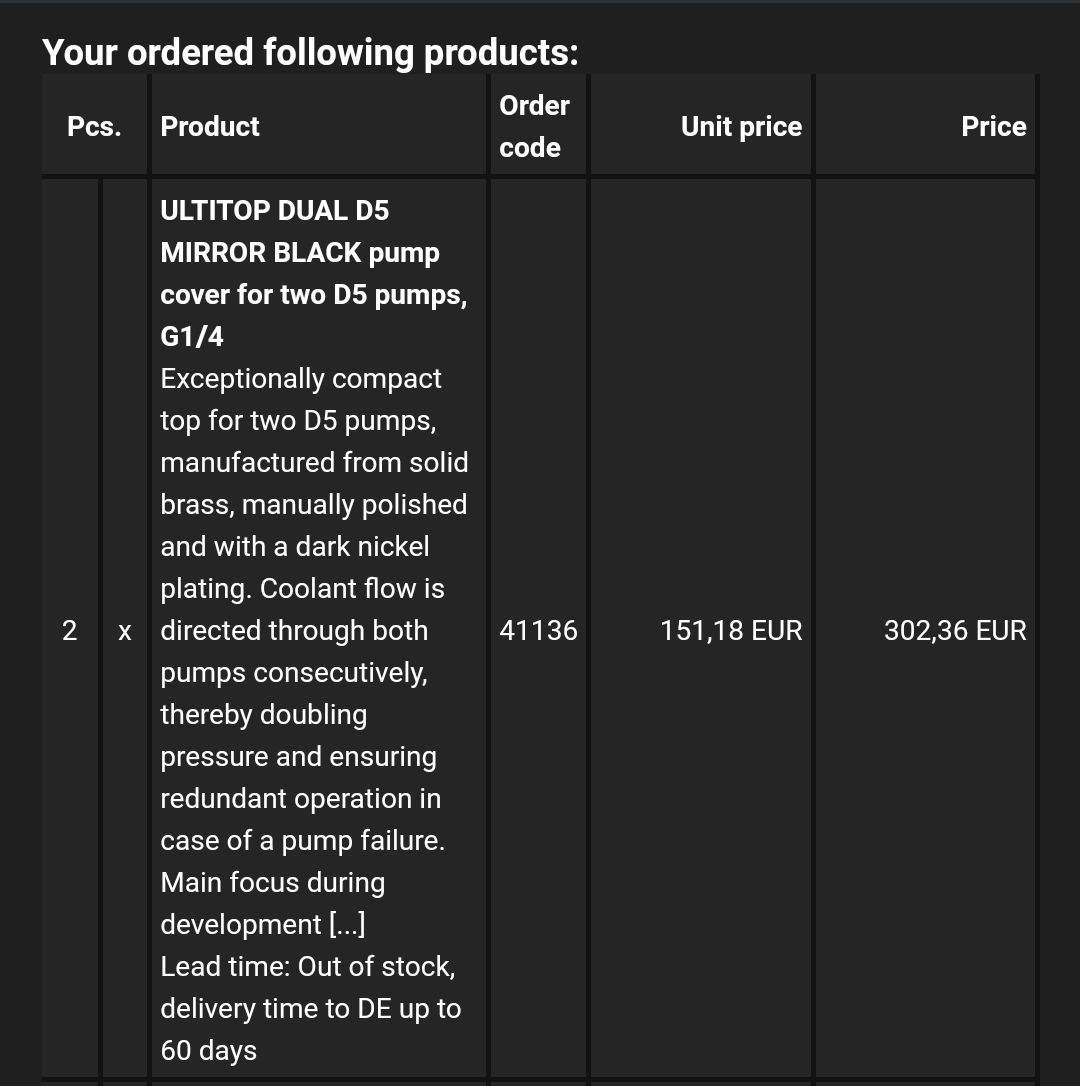
Task: Click the "G1/4" text in product title
Action: click(192, 337)
